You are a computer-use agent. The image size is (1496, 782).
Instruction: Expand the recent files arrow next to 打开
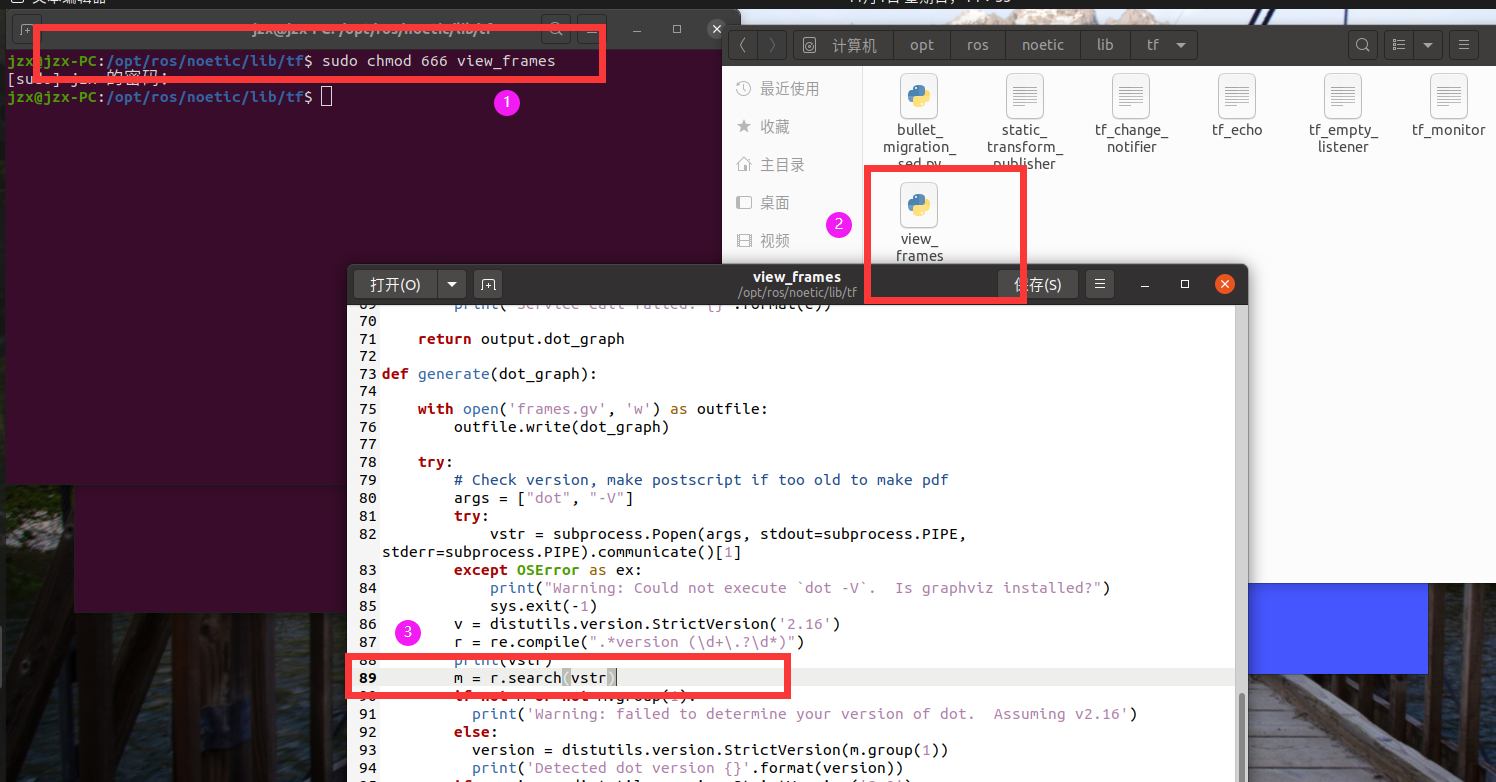pos(453,284)
